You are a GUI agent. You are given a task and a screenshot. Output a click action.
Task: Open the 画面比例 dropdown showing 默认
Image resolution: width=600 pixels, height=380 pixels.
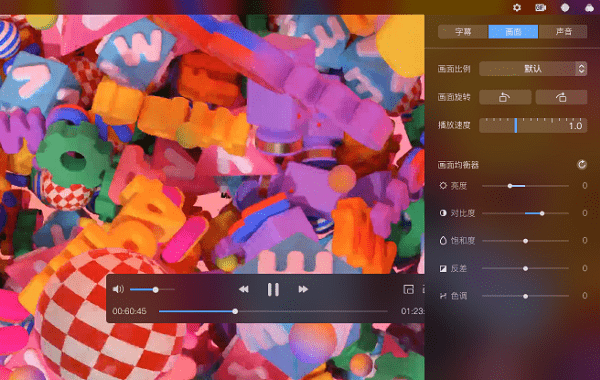[533, 69]
